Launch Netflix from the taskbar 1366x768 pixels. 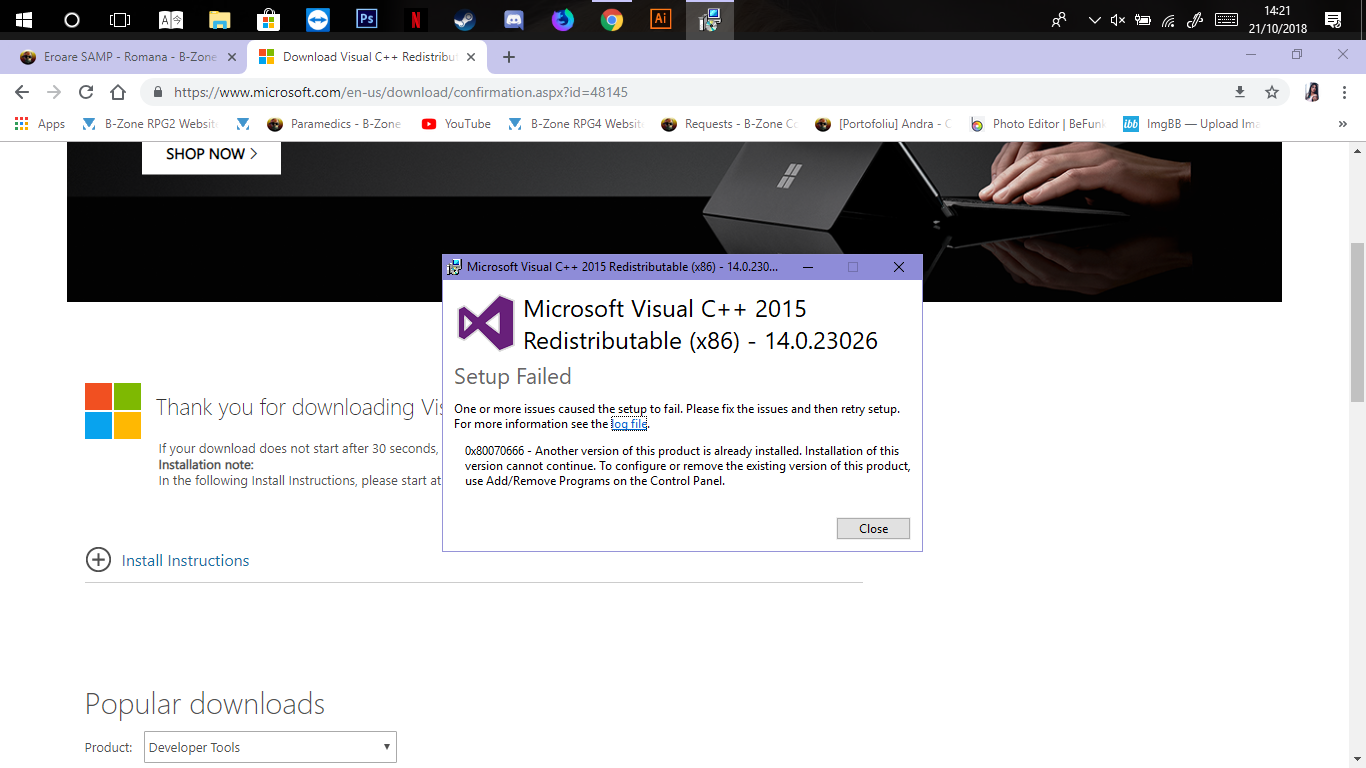416,19
